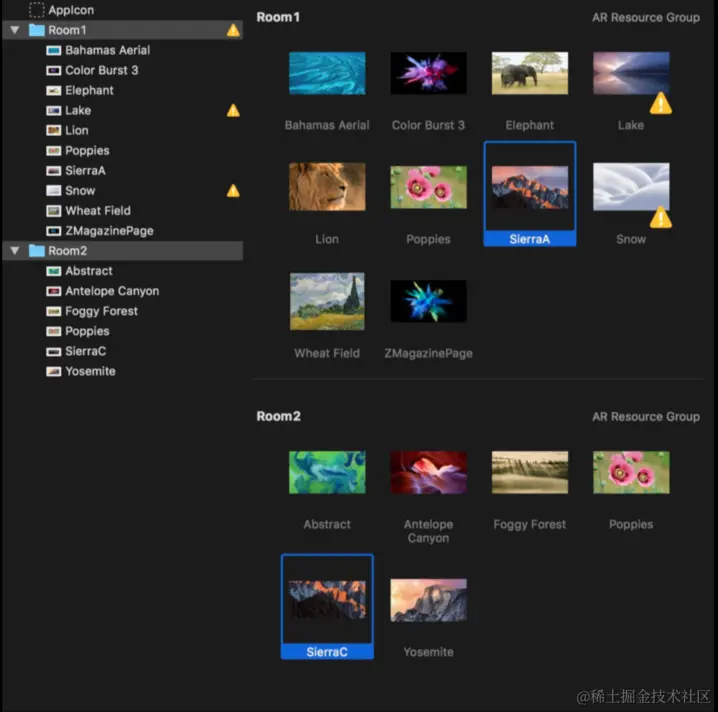718x712 pixels.
Task: Collapse the Room1 folder disclosure triangle
Action: click(15, 30)
